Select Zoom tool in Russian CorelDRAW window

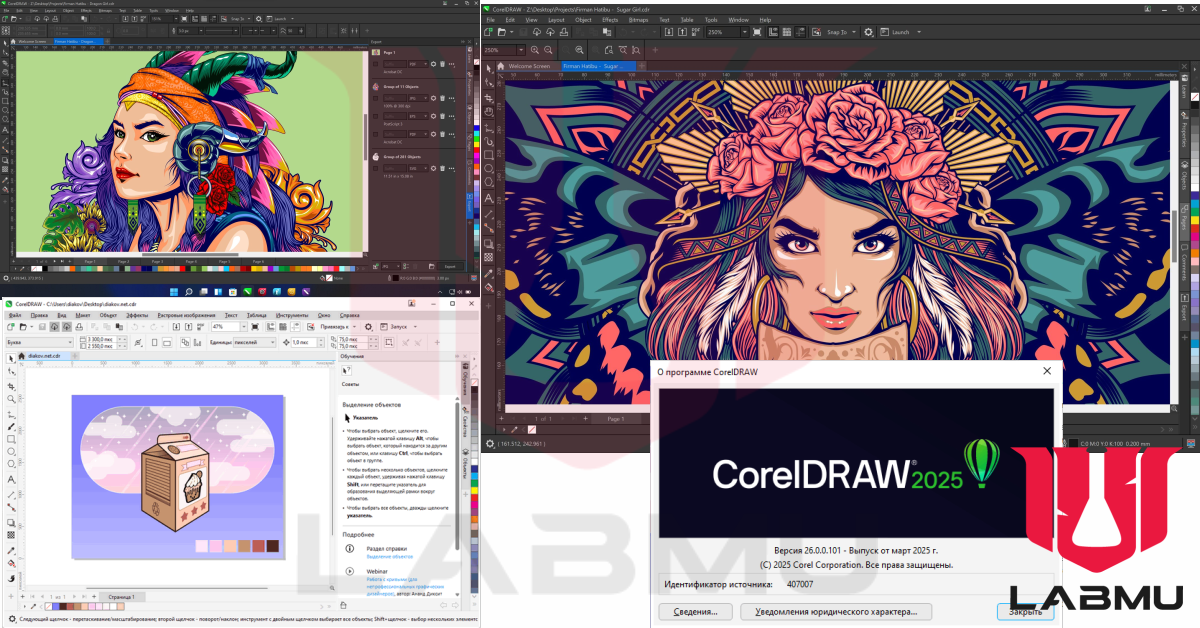point(11,398)
